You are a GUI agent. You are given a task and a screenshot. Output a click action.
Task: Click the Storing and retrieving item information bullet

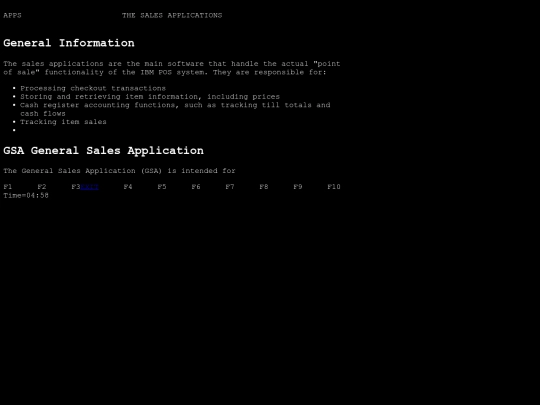[x=150, y=97]
